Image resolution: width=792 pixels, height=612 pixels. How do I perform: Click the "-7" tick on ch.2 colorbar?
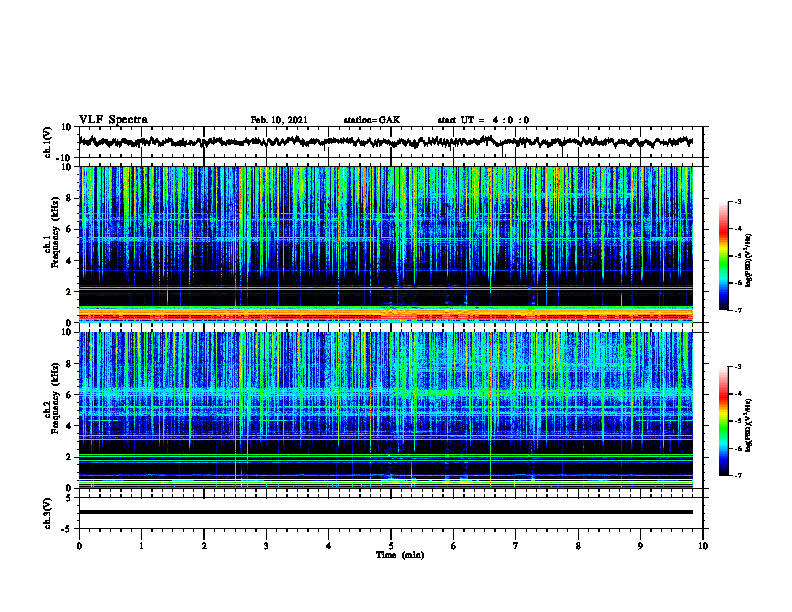pyautogui.click(x=738, y=476)
